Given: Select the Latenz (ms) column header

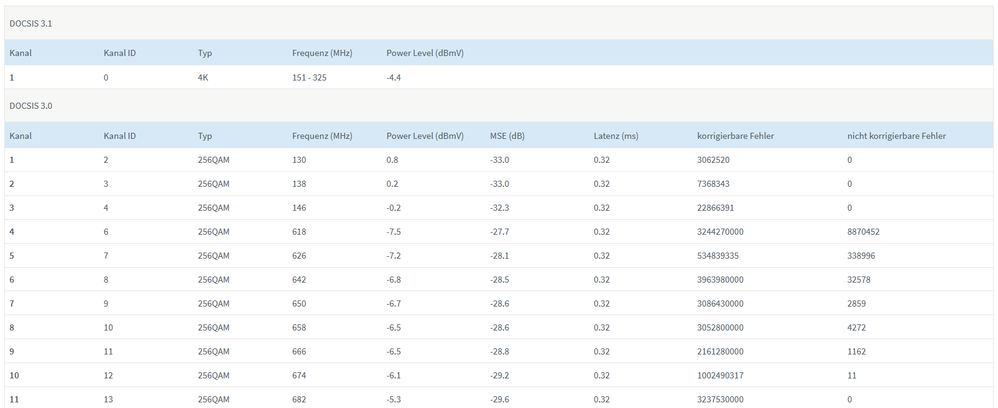Looking at the screenshot, I should [x=616, y=135].
